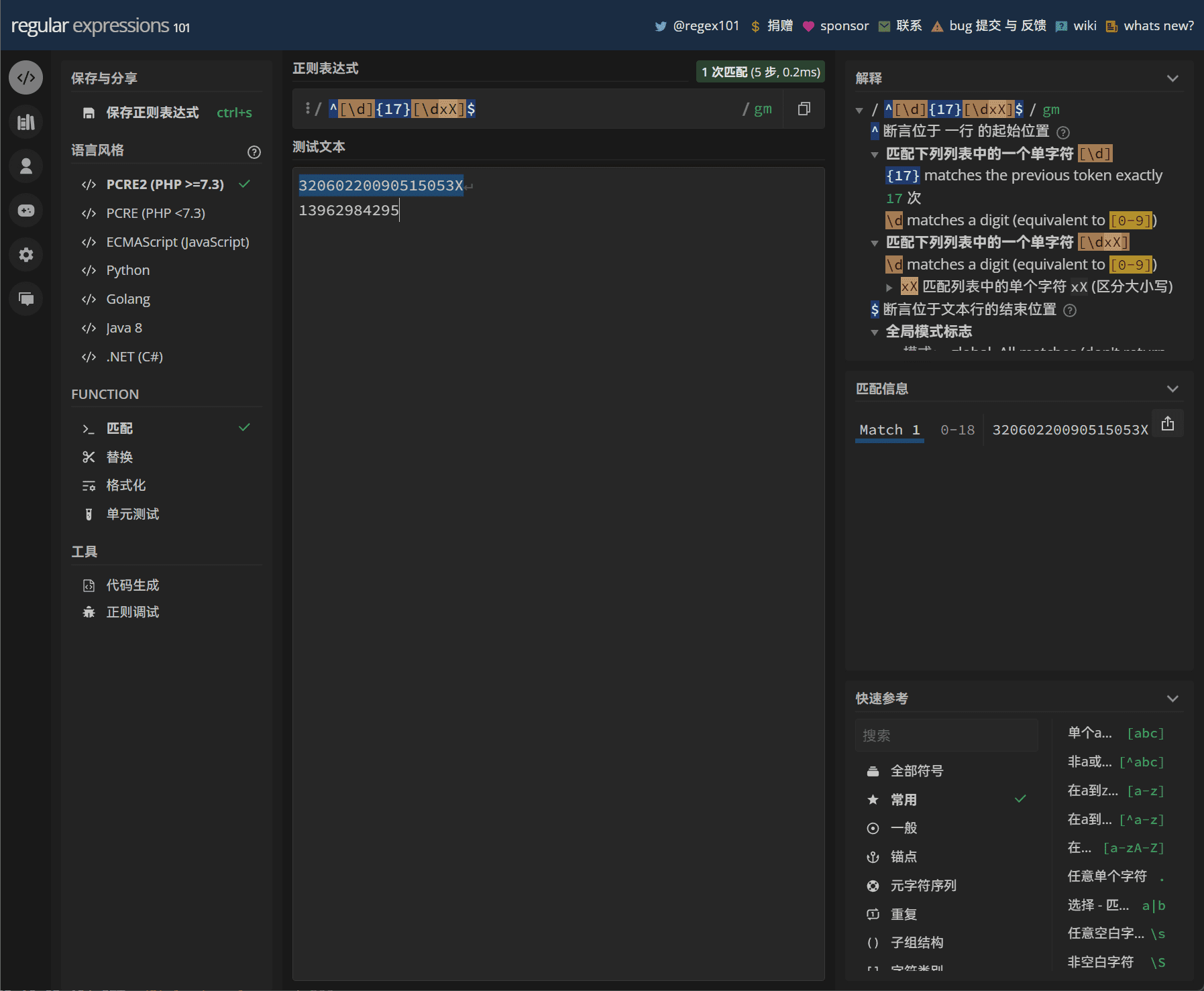
Task: Open the chat icon in sidebar
Action: point(26,299)
